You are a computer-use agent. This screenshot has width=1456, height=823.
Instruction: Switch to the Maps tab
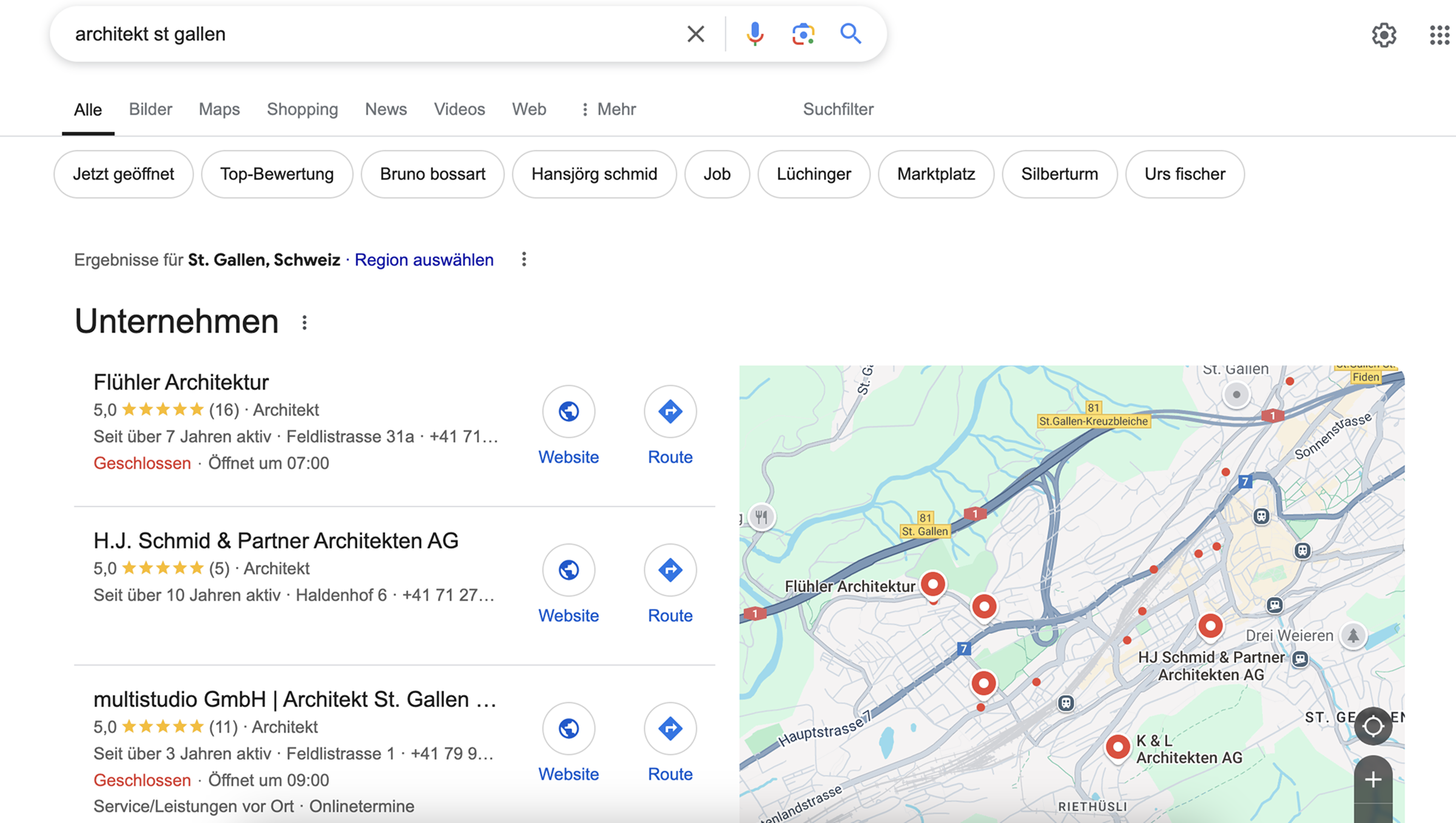(x=219, y=109)
